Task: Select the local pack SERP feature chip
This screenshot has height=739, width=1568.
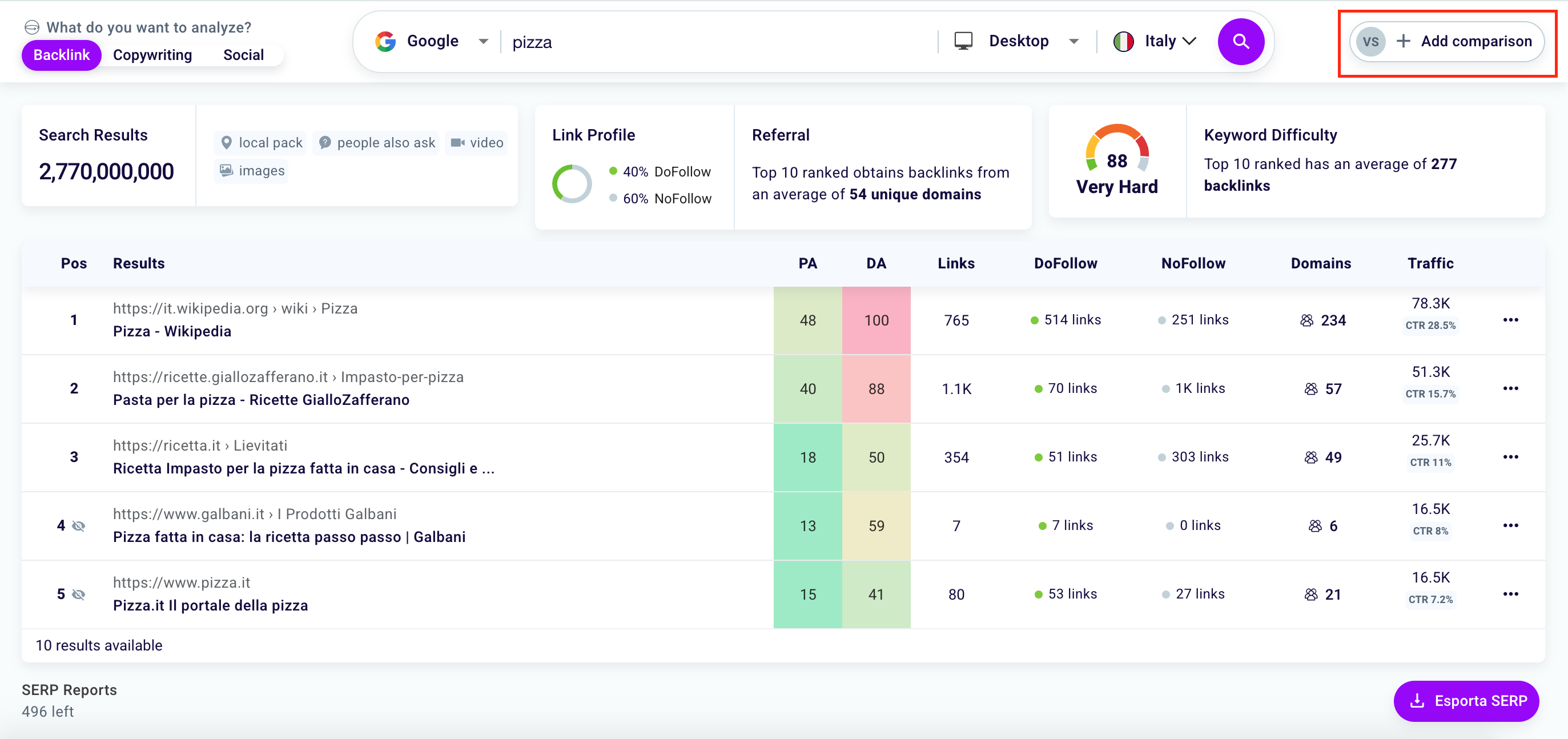Action: (262, 143)
